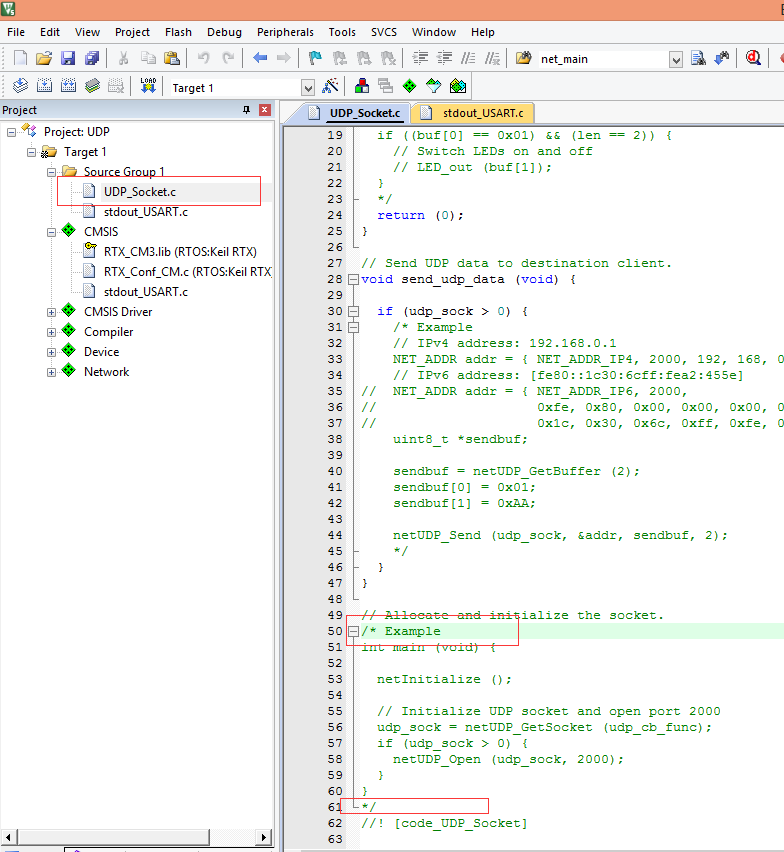784x852 pixels.
Task: Click the Find in Files icon
Action: tap(698, 58)
